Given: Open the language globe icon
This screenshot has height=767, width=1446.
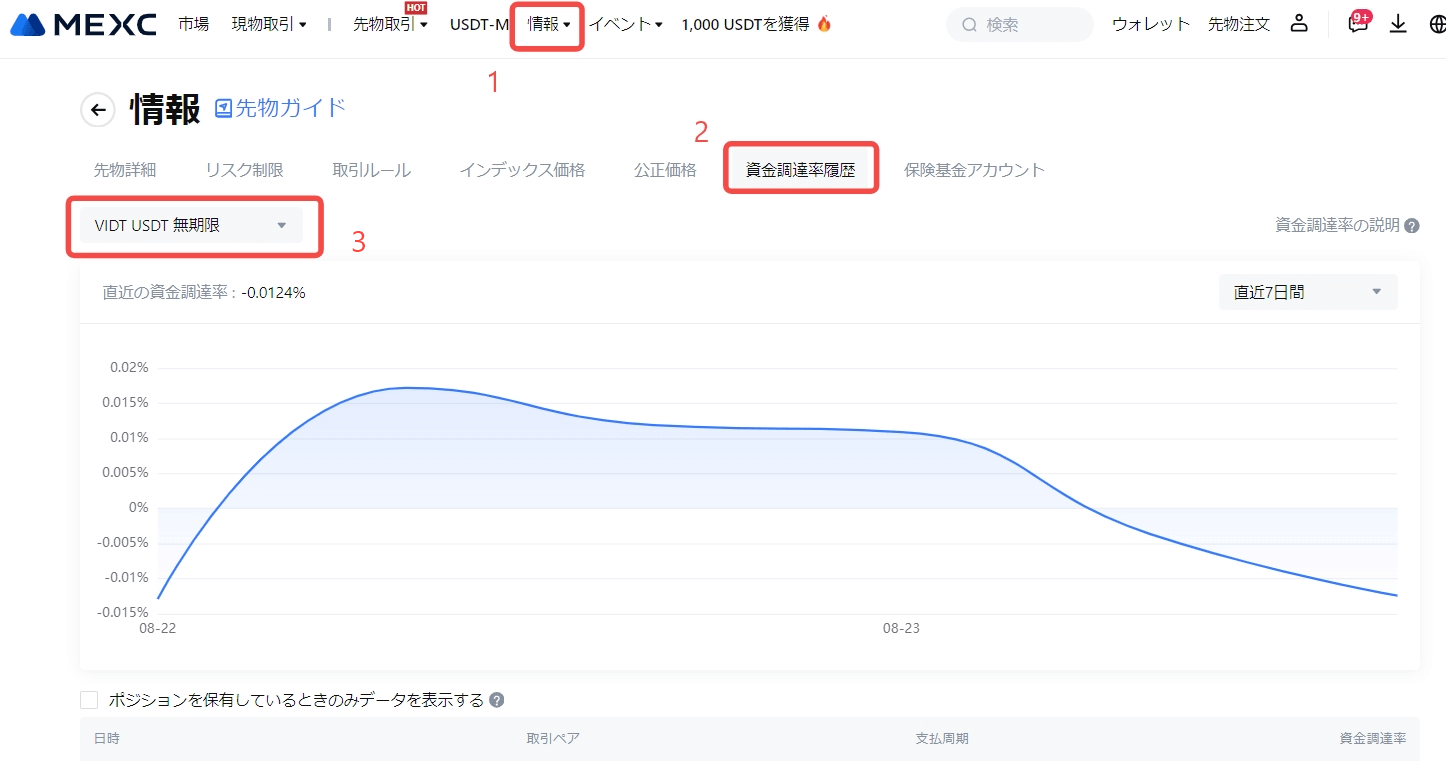Looking at the screenshot, I should pyautogui.click(x=1437, y=24).
